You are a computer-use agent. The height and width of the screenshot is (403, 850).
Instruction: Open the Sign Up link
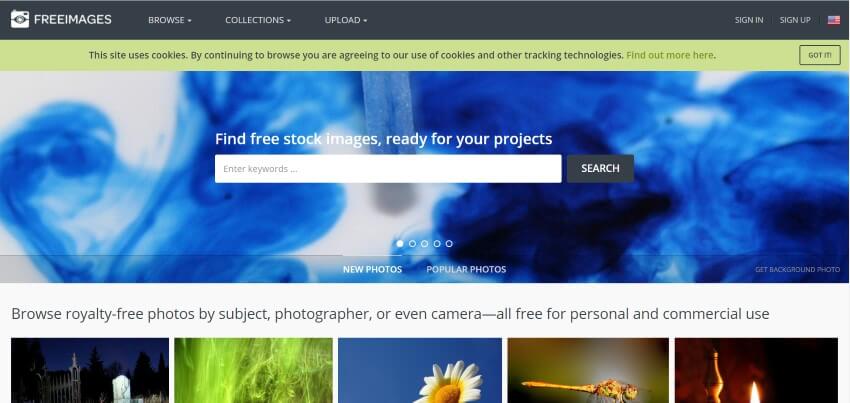pyautogui.click(x=795, y=20)
